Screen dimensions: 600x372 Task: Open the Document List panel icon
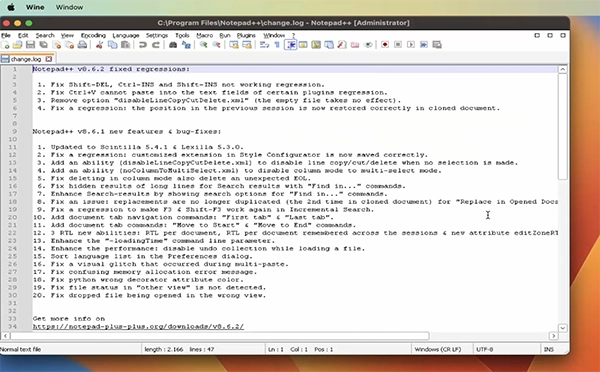tap(329, 45)
